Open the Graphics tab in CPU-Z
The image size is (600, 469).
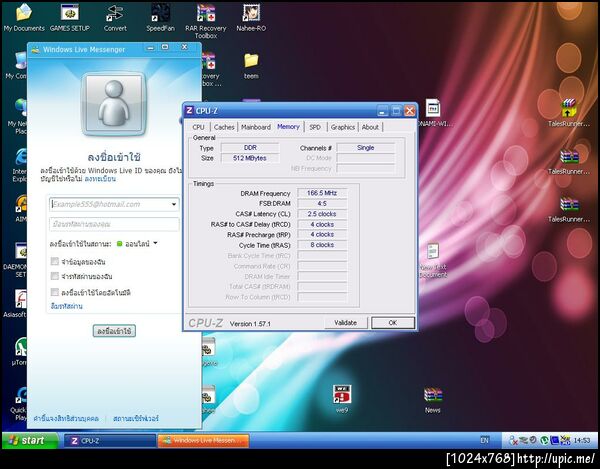coord(342,127)
